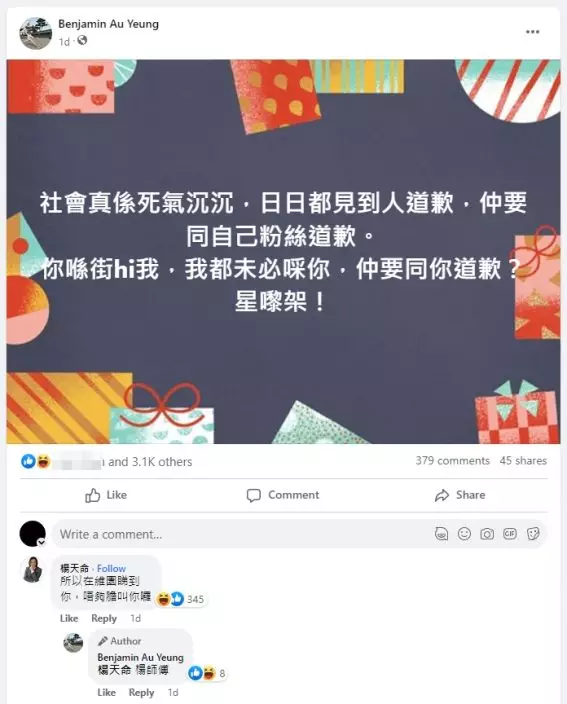Reply to 楊天命's comment
Viewport: 567px width, 704px height.
click(x=104, y=619)
